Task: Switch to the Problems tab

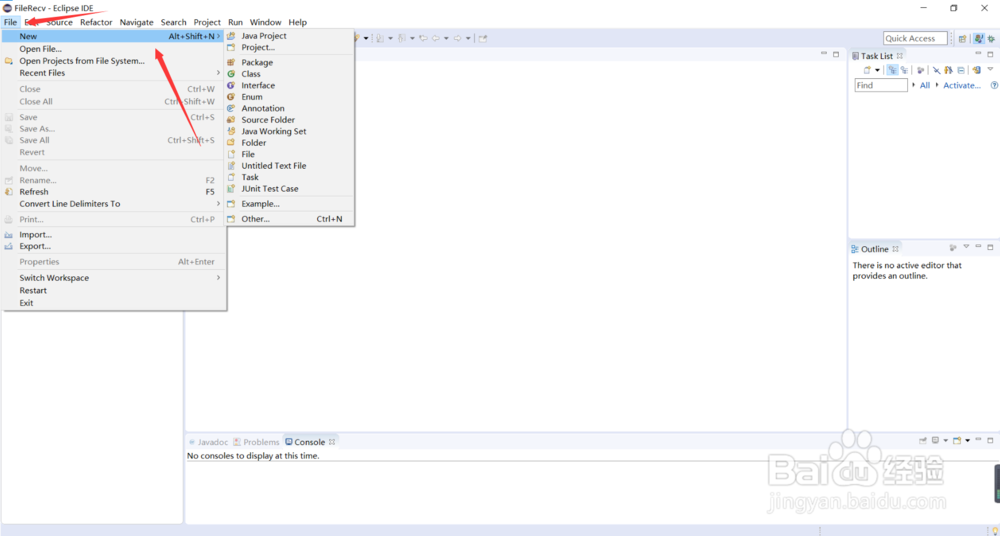Action: coord(256,442)
